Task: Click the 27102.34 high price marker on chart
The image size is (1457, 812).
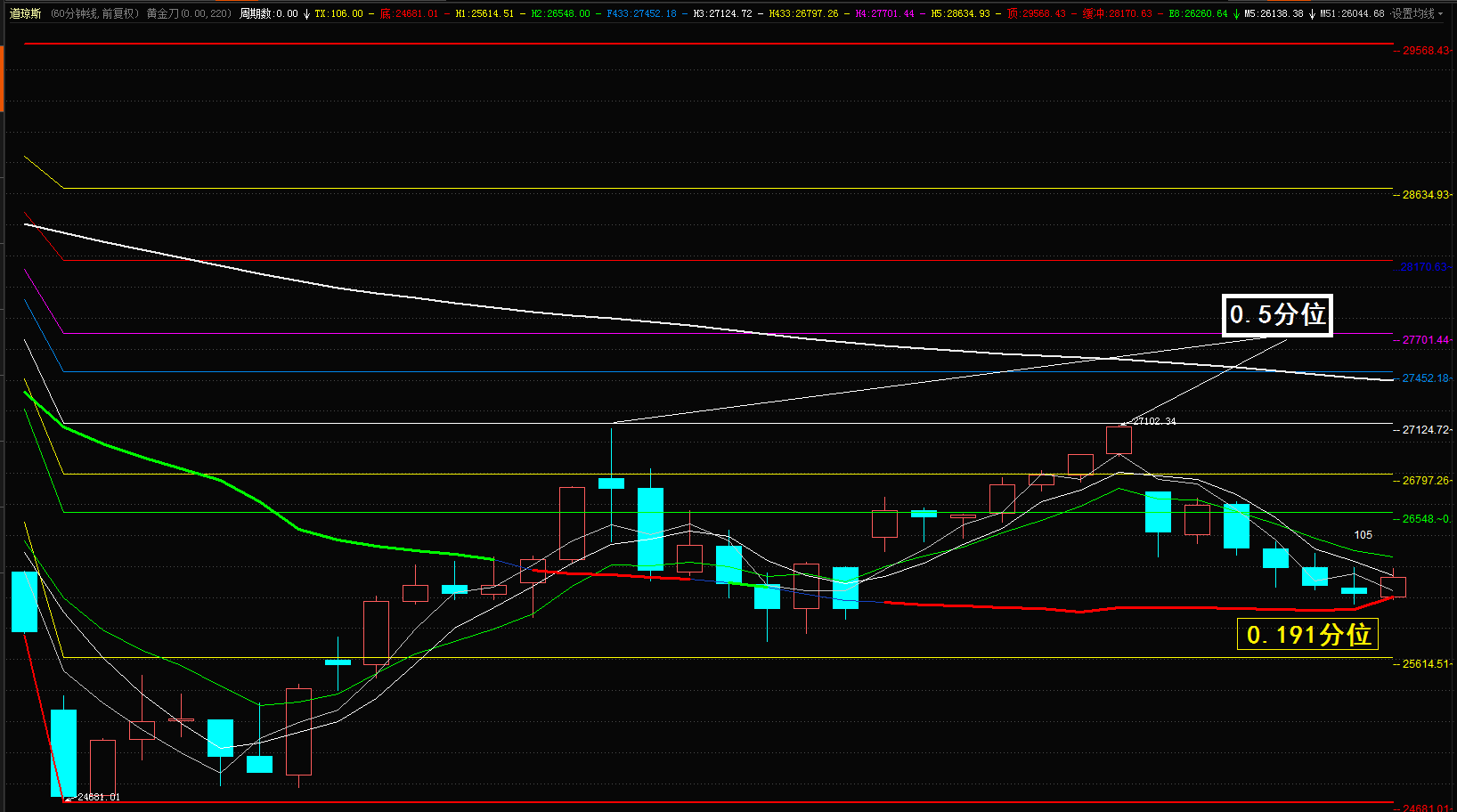Action: [x=1154, y=421]
